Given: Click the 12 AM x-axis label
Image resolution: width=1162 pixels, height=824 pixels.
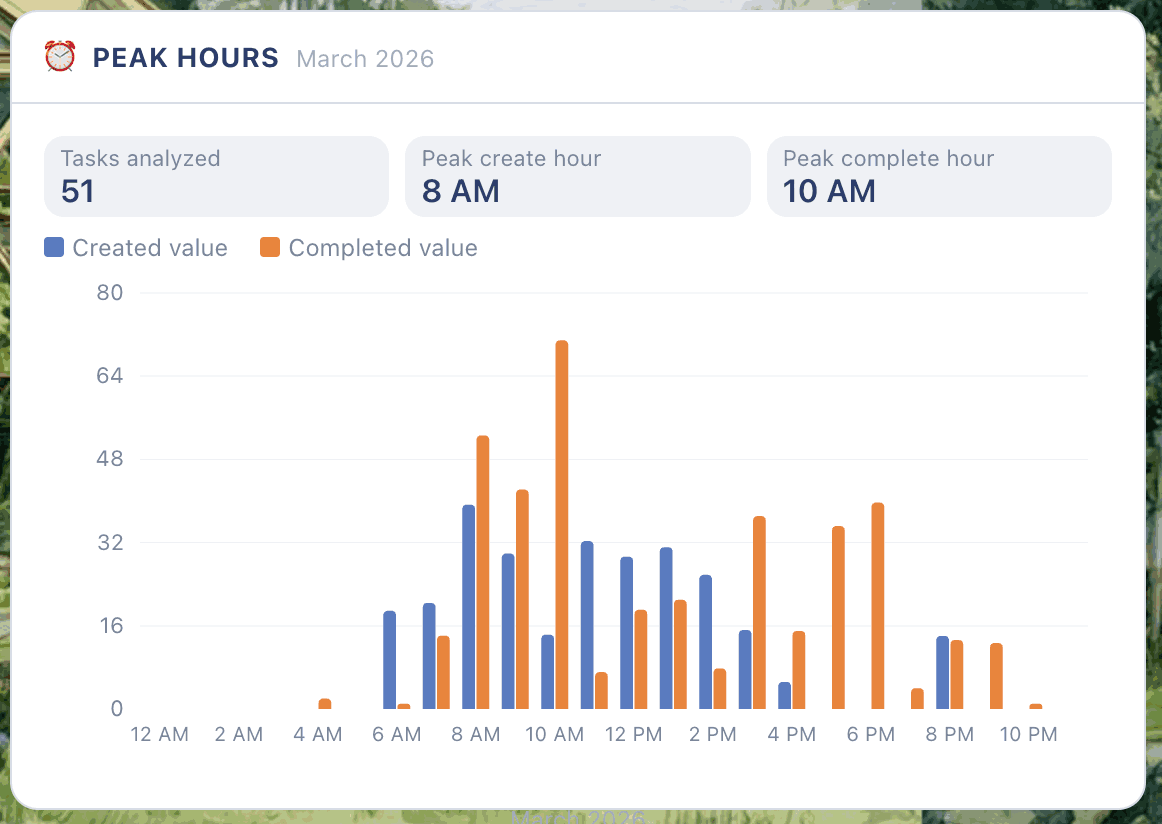Looking at the screenshot, I should click(x=159, y=735).
